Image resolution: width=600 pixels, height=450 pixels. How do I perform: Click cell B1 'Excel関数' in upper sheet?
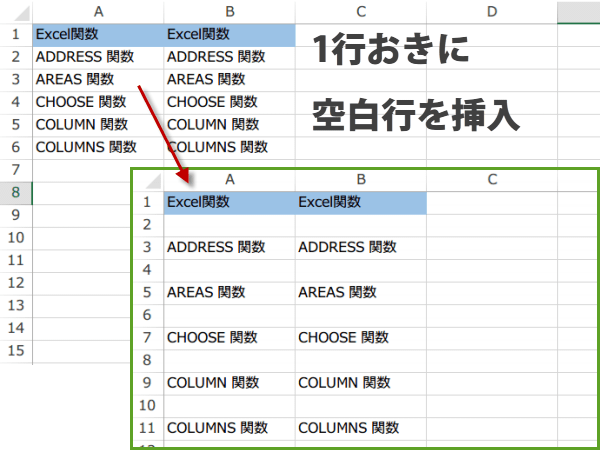230,35
